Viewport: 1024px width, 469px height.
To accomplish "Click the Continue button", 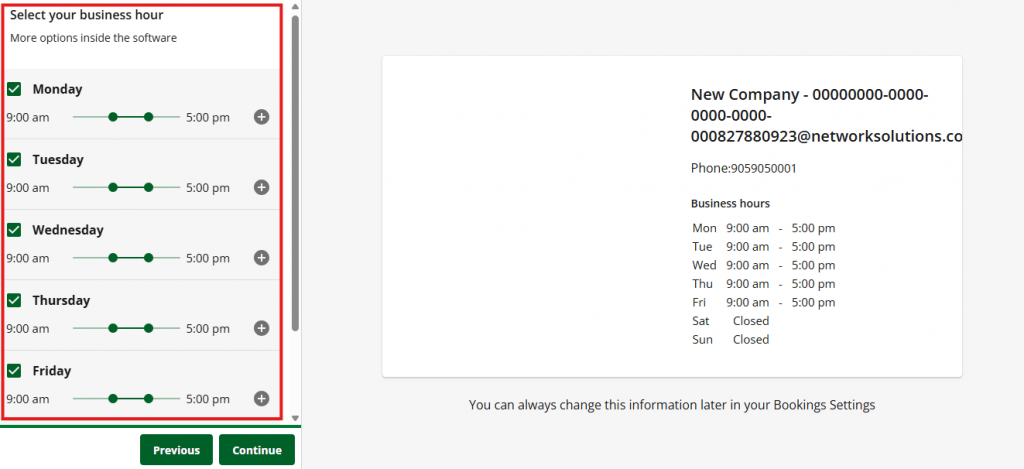I will (257, 450).
